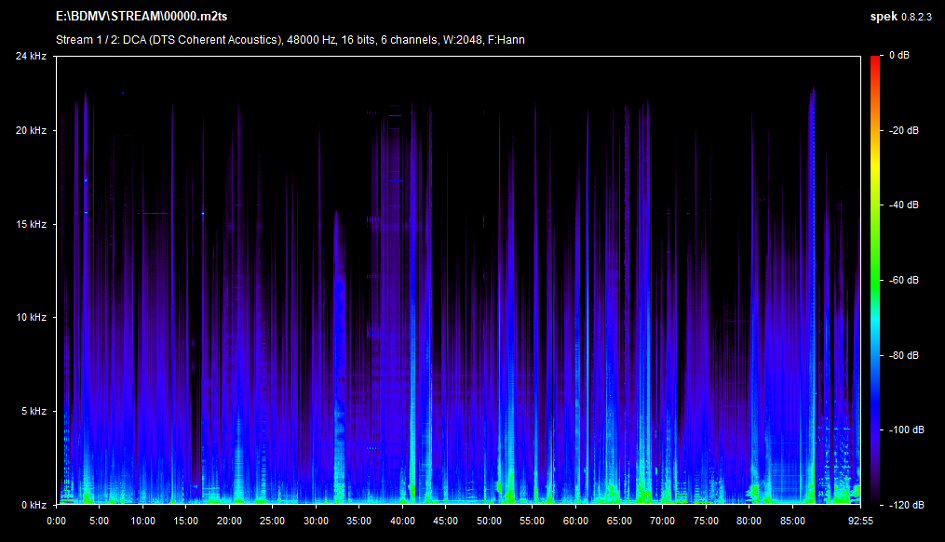Select the 20:00 time axis marker

[229, 521]
